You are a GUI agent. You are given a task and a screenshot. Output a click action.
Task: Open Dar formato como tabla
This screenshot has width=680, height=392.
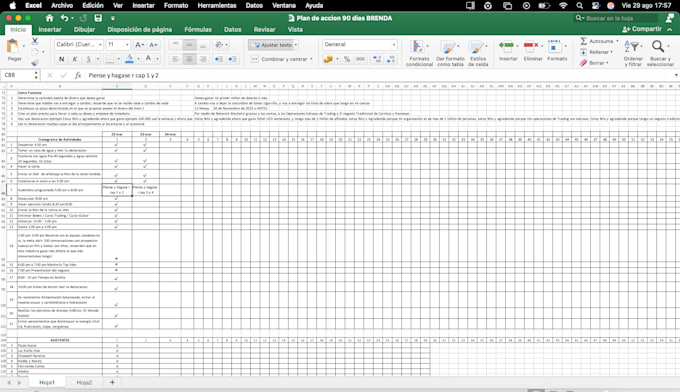[x=450, y=53]
